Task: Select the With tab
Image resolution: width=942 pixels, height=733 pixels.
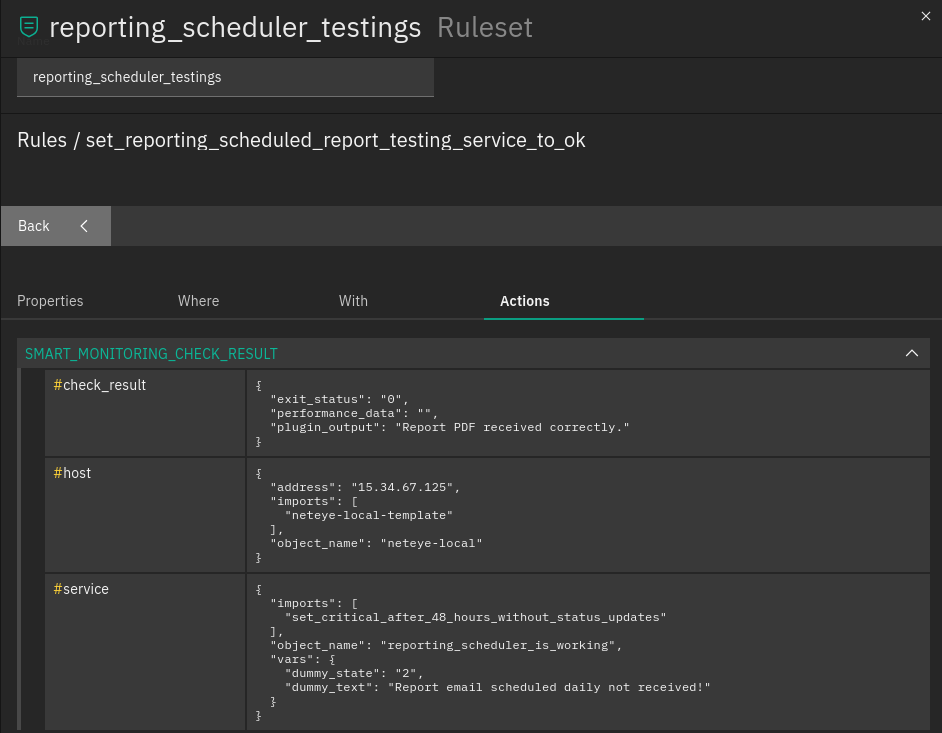Action: click(x=353, y=301)
